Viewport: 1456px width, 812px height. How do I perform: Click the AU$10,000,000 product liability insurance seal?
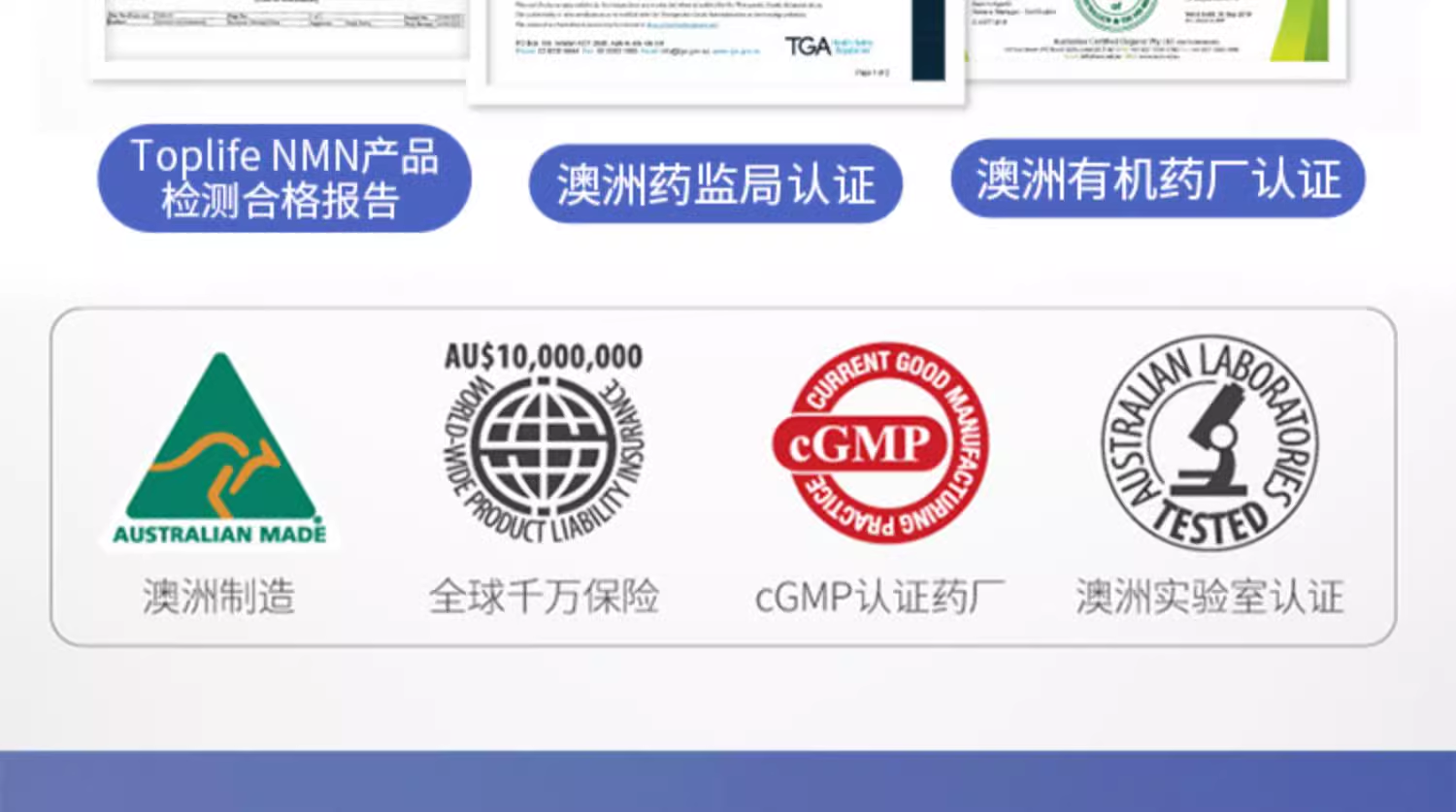point(544,442)
